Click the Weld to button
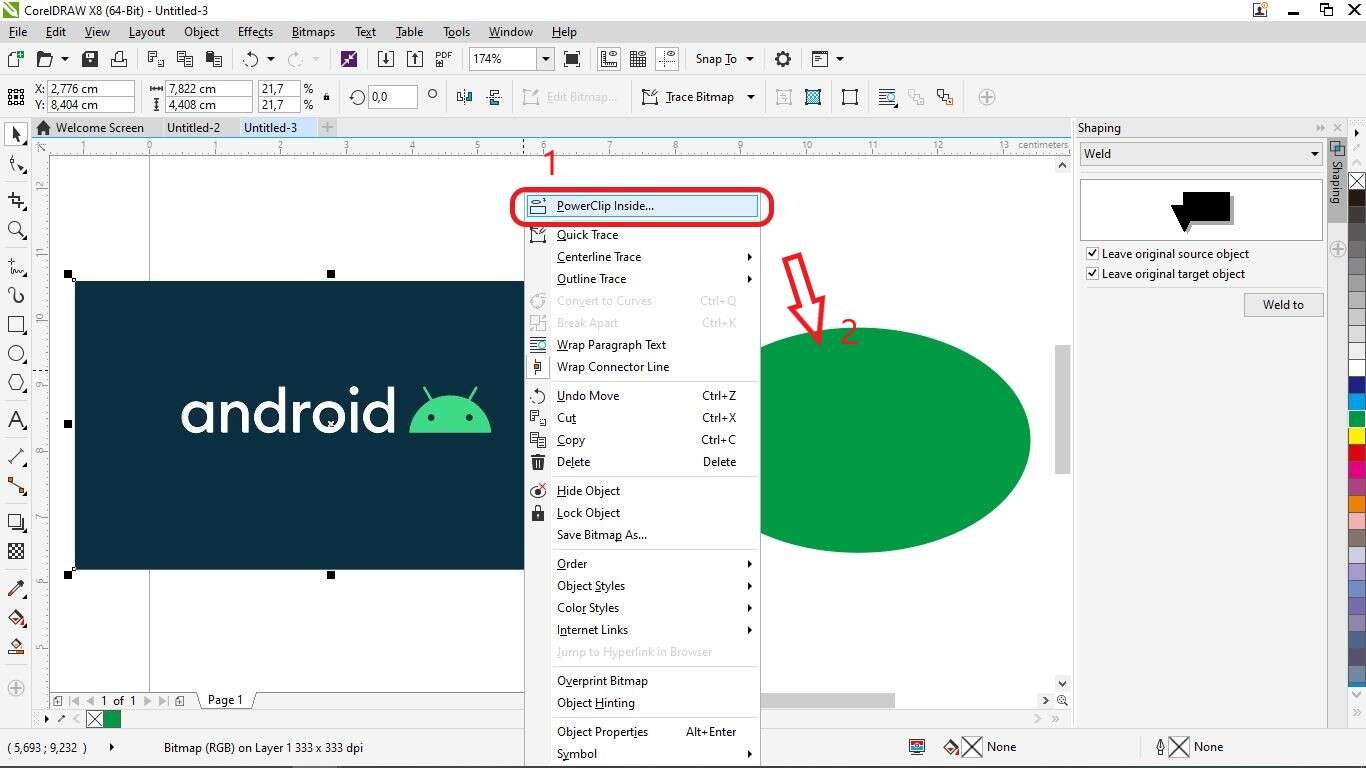The height and width of the screenshot is (768, 1366). (1283, 304)
